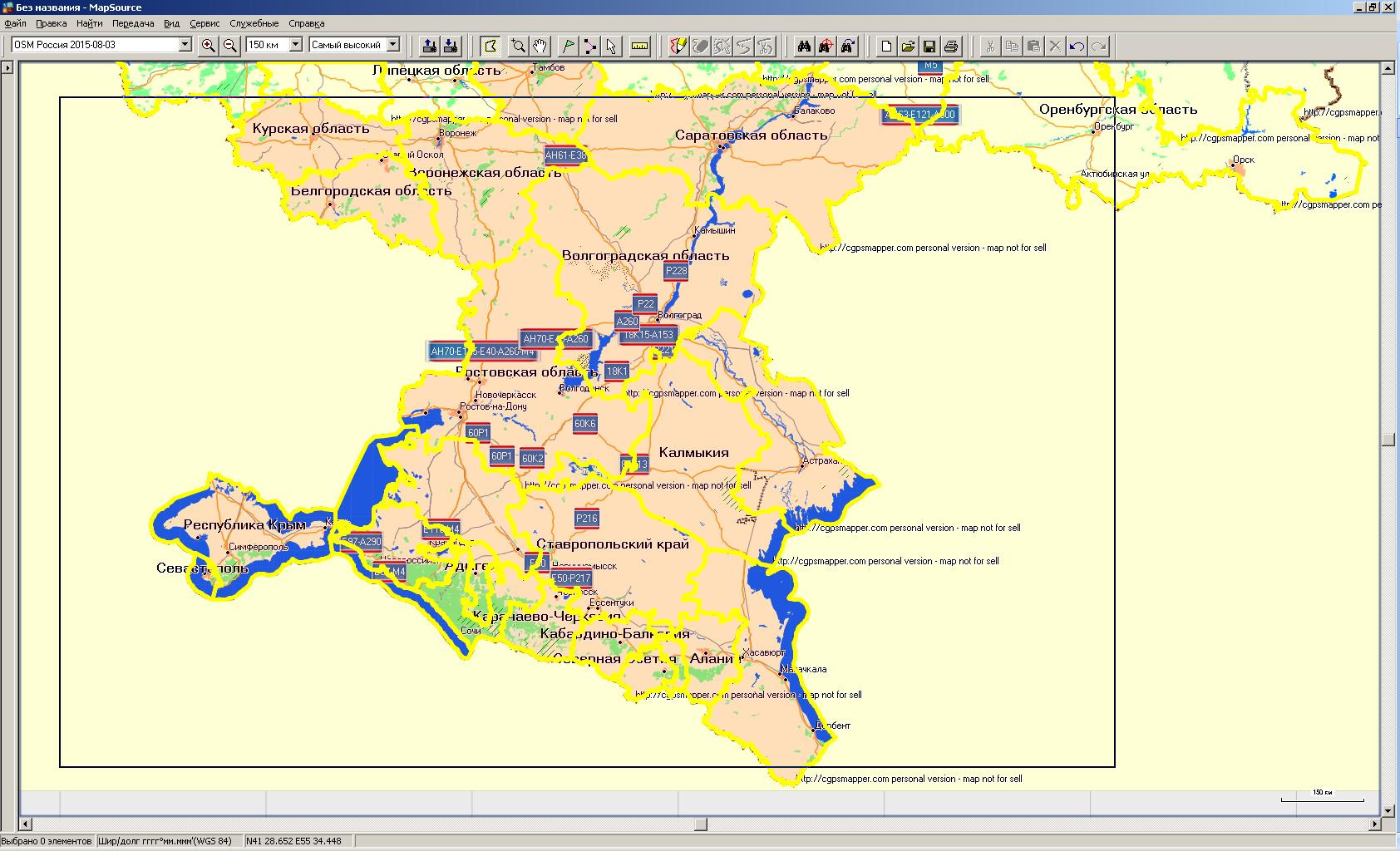Click the Волгоградская область map label
The height and width of the screenshot is (851, 1400).
(x=645, y=255)
